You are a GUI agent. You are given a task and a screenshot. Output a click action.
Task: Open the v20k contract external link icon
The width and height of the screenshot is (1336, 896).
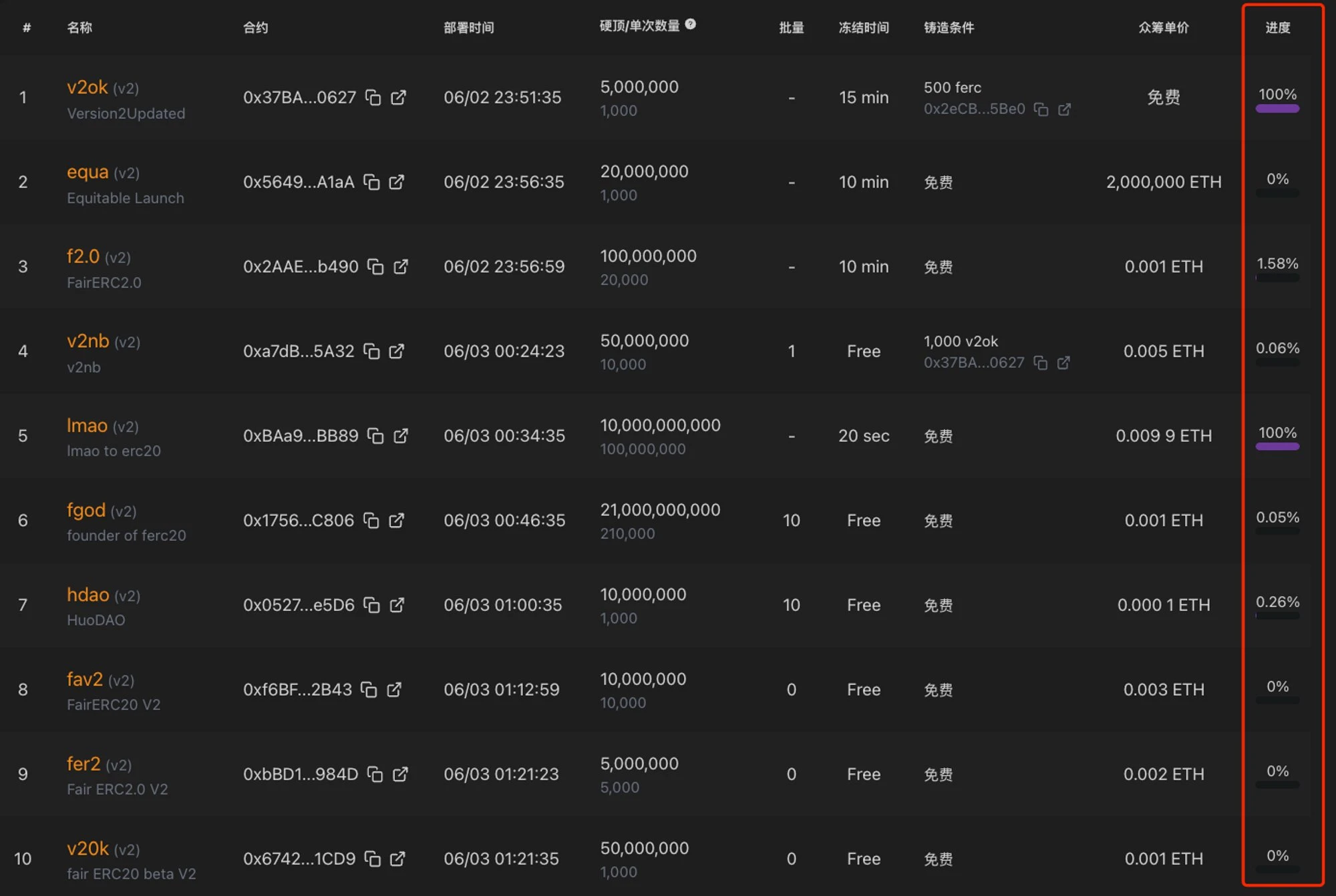pyautogui.click(x=397, y=859)
